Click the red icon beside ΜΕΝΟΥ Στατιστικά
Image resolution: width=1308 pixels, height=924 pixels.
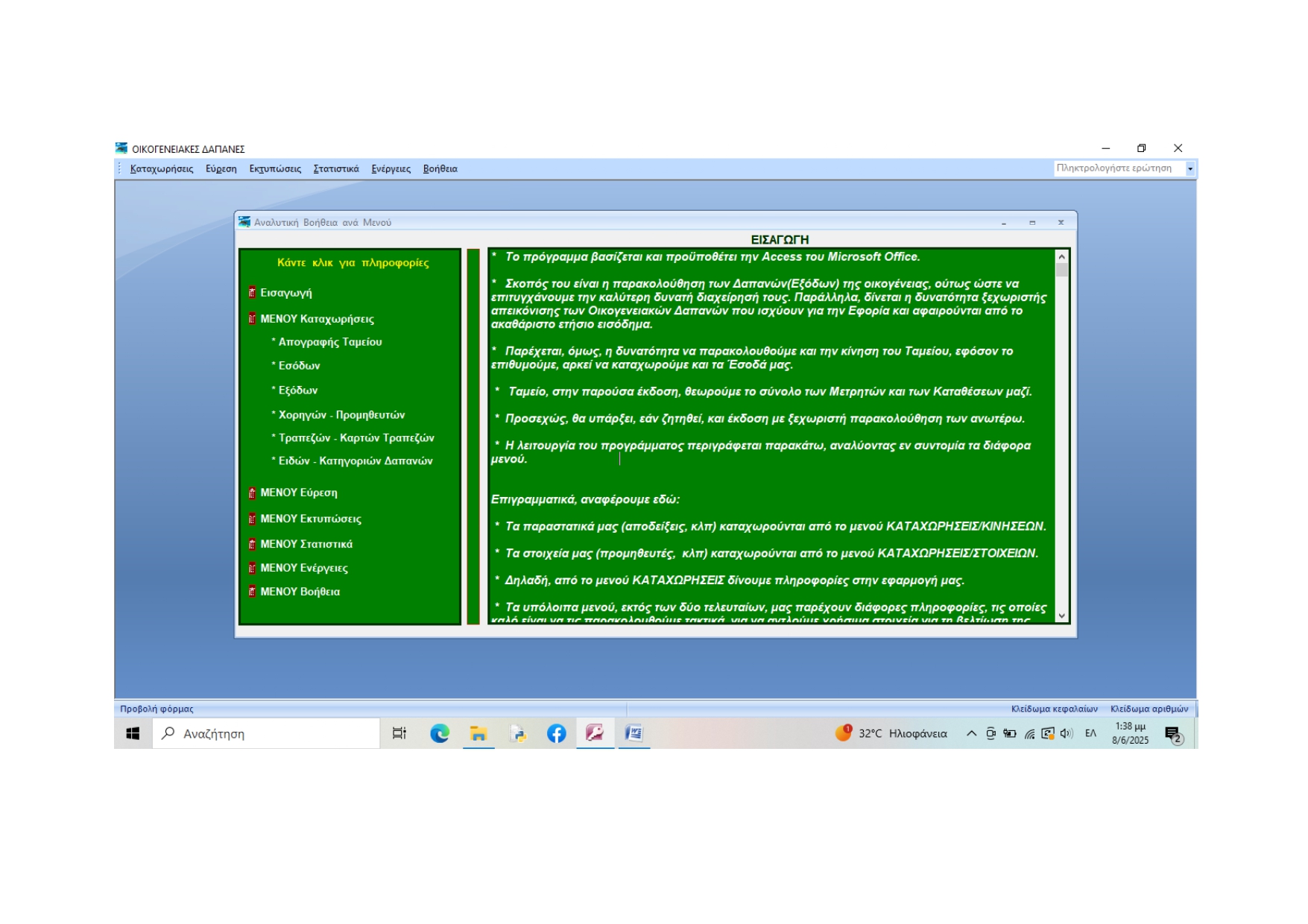(x=252, y=544)
